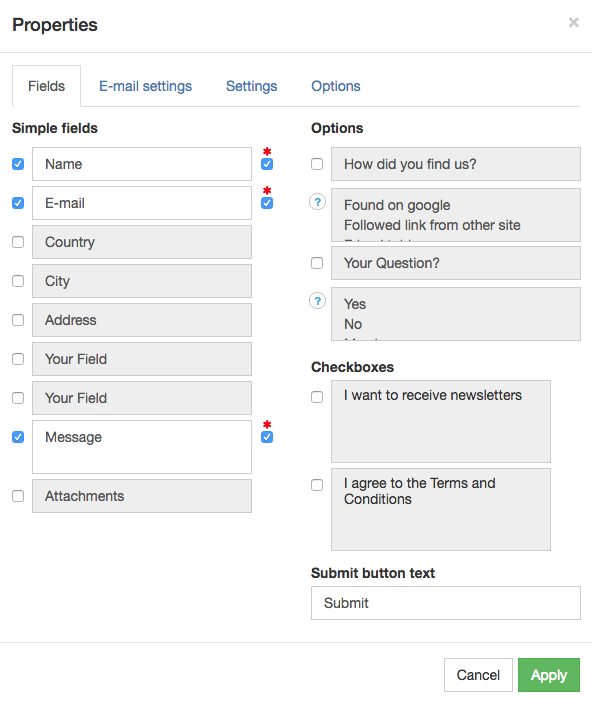Enable the 'How did you find us?' option
This screenshot has width=592, height=704.
pyautogui.click(x=317, y=164)
